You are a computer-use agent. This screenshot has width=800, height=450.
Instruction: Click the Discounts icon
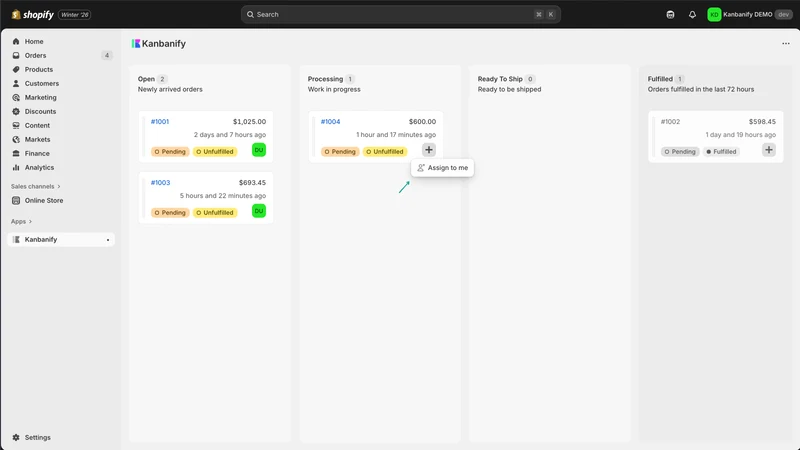click(16, 111)
